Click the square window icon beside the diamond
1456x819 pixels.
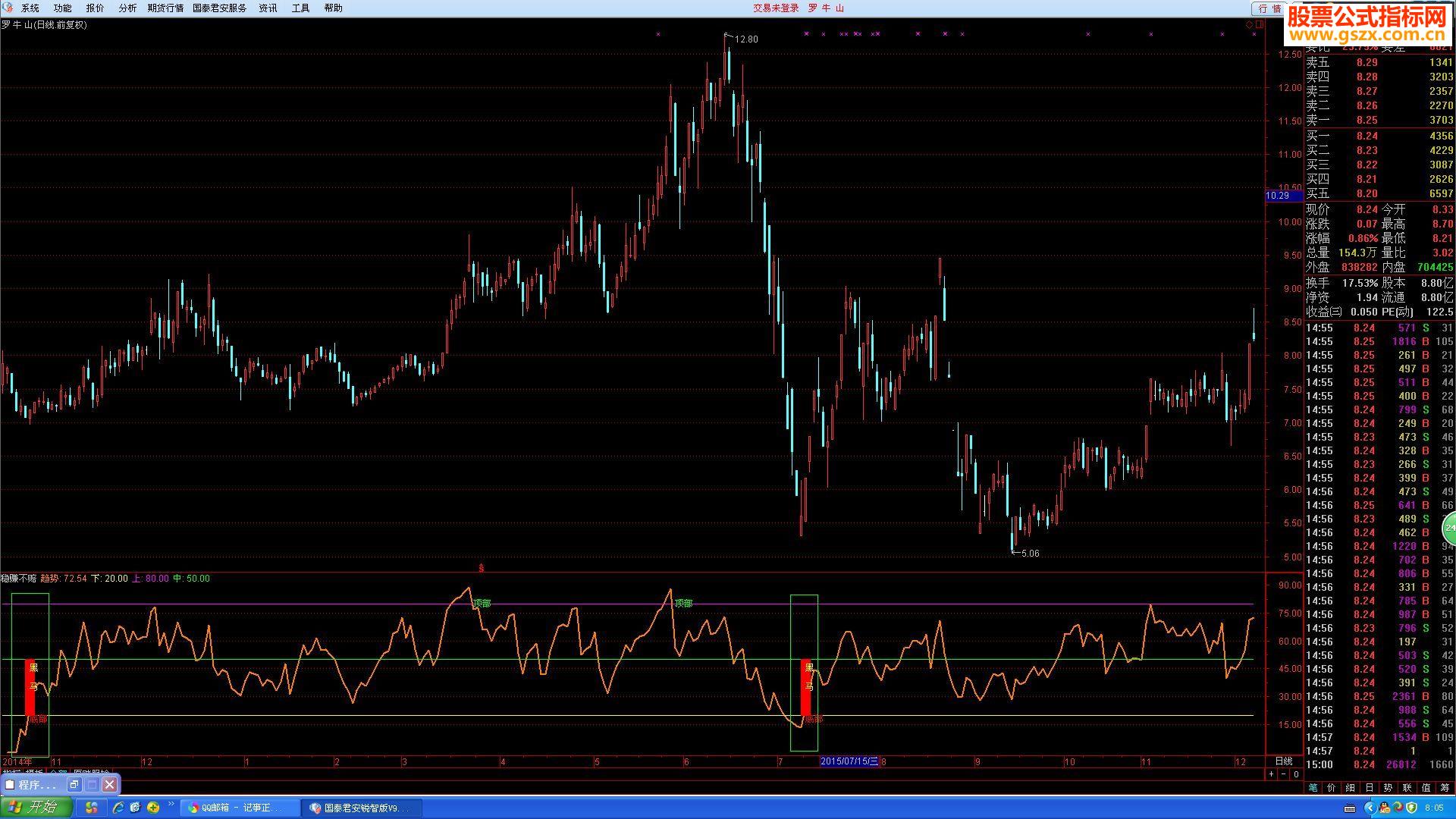(1260, 24)
